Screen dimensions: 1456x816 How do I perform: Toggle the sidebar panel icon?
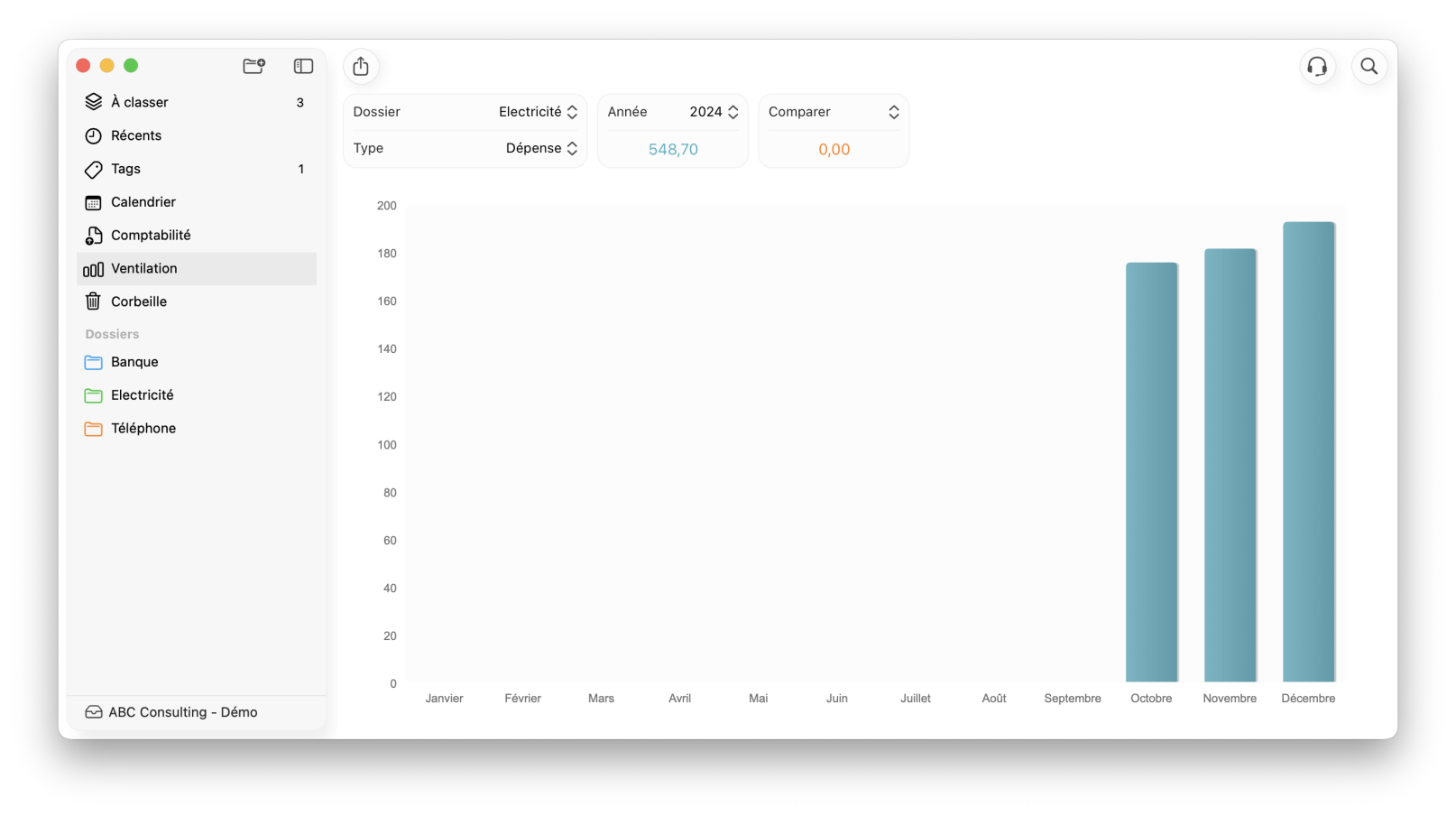click(x=303, y=66)
